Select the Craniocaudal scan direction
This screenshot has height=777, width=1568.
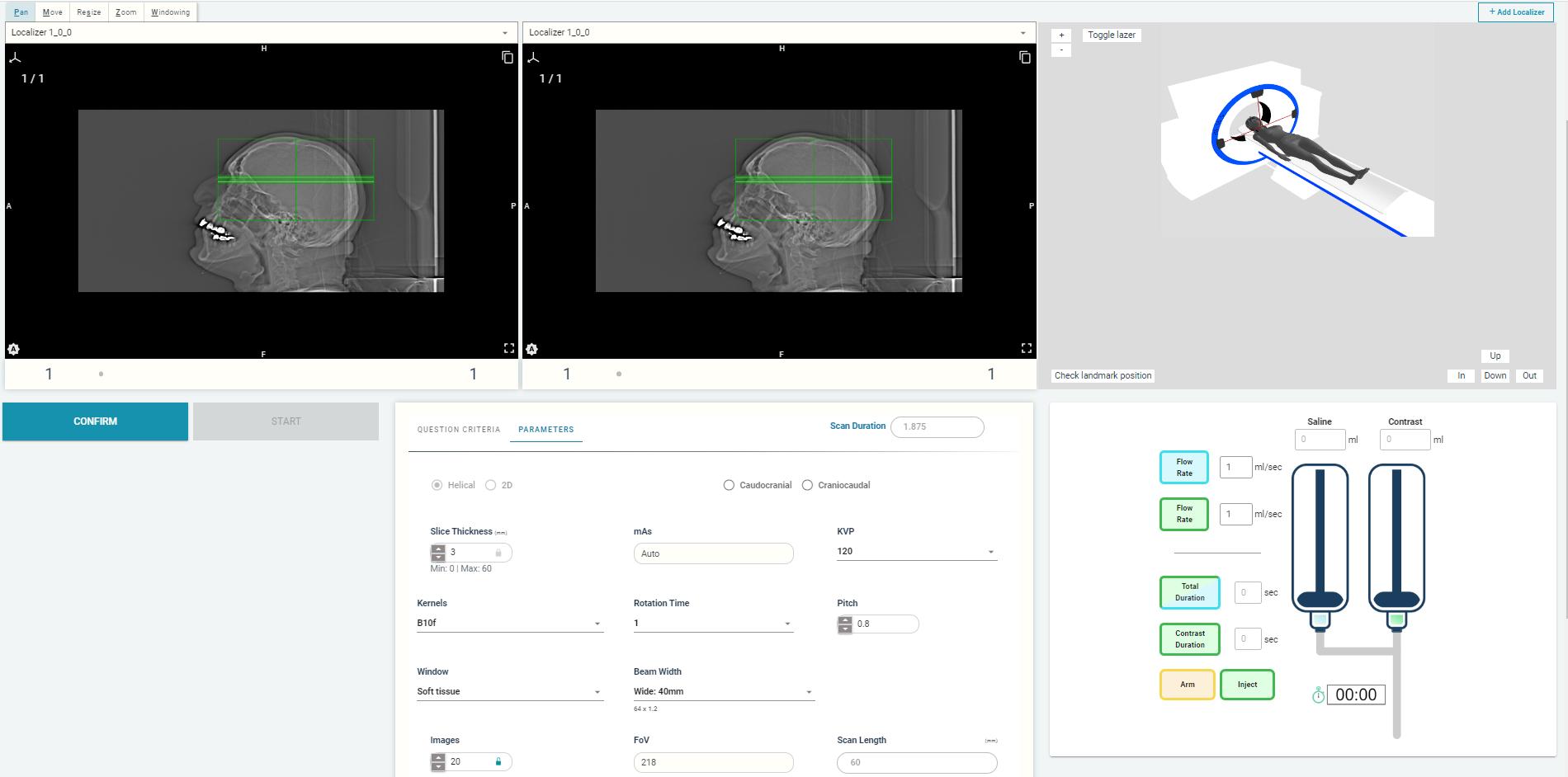point(807,485)
